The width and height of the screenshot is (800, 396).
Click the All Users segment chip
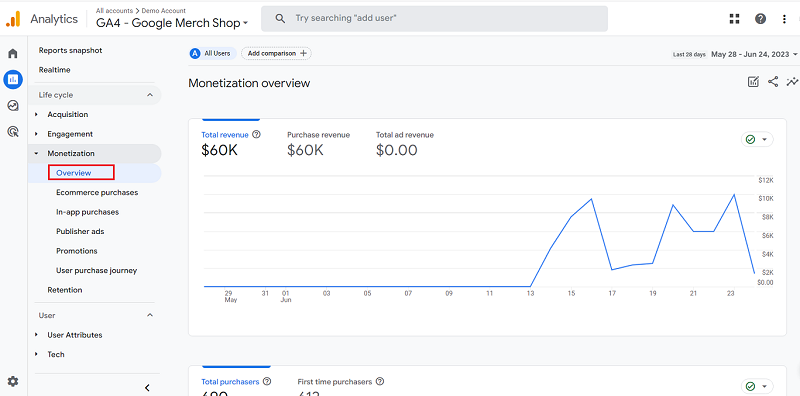[213, 53]
